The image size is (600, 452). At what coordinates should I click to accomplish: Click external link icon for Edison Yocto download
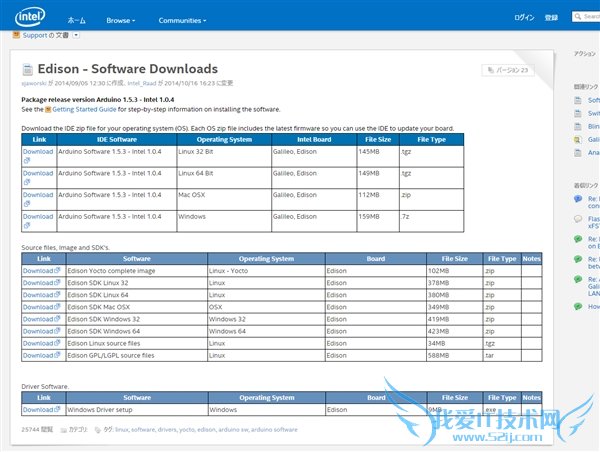(x=57, y=271)
